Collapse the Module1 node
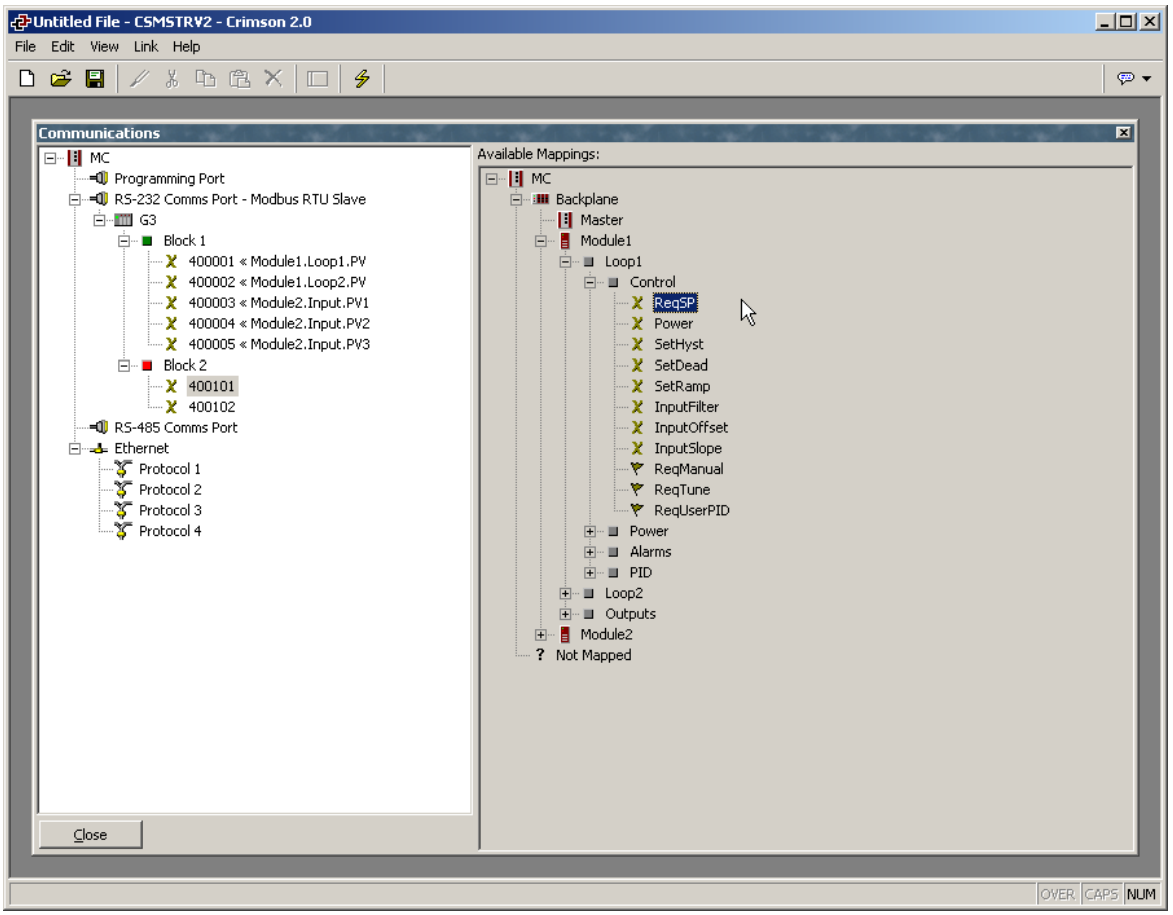 (541, 241)
